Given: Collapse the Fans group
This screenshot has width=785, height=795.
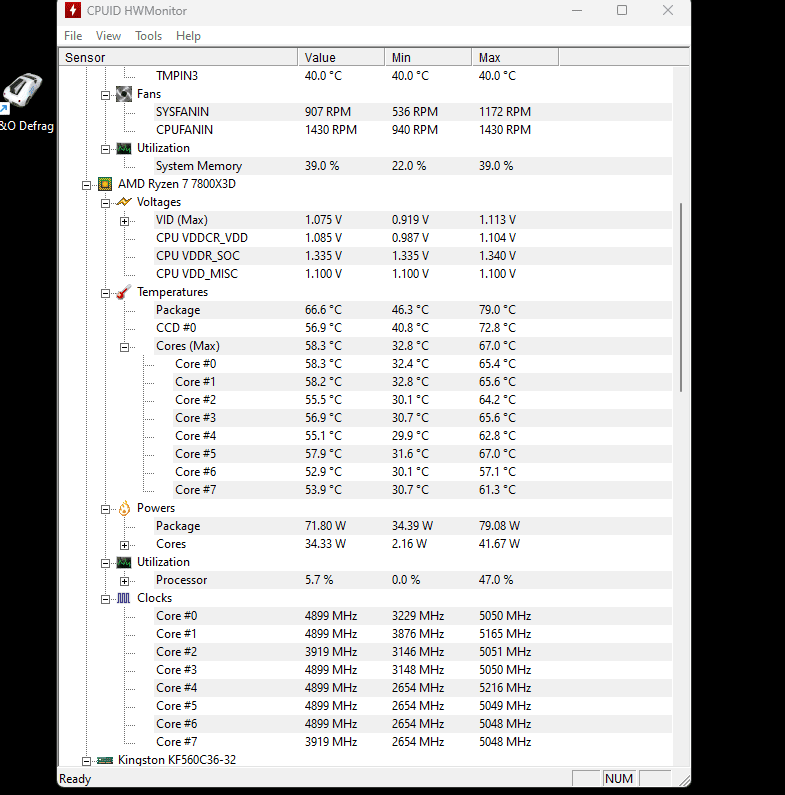Looking at the screenshot, I should (x=105, y=95).
